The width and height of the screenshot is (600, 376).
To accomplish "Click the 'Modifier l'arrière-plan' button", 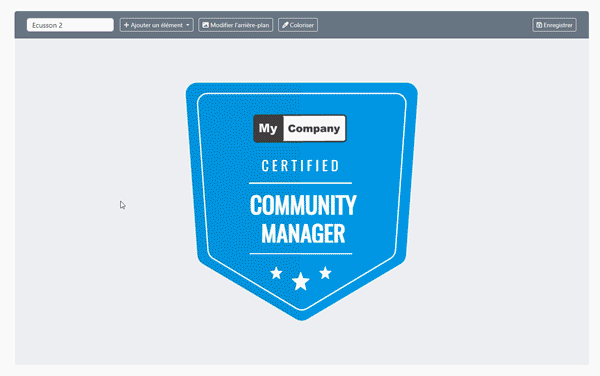I will (x=236, y=25).
